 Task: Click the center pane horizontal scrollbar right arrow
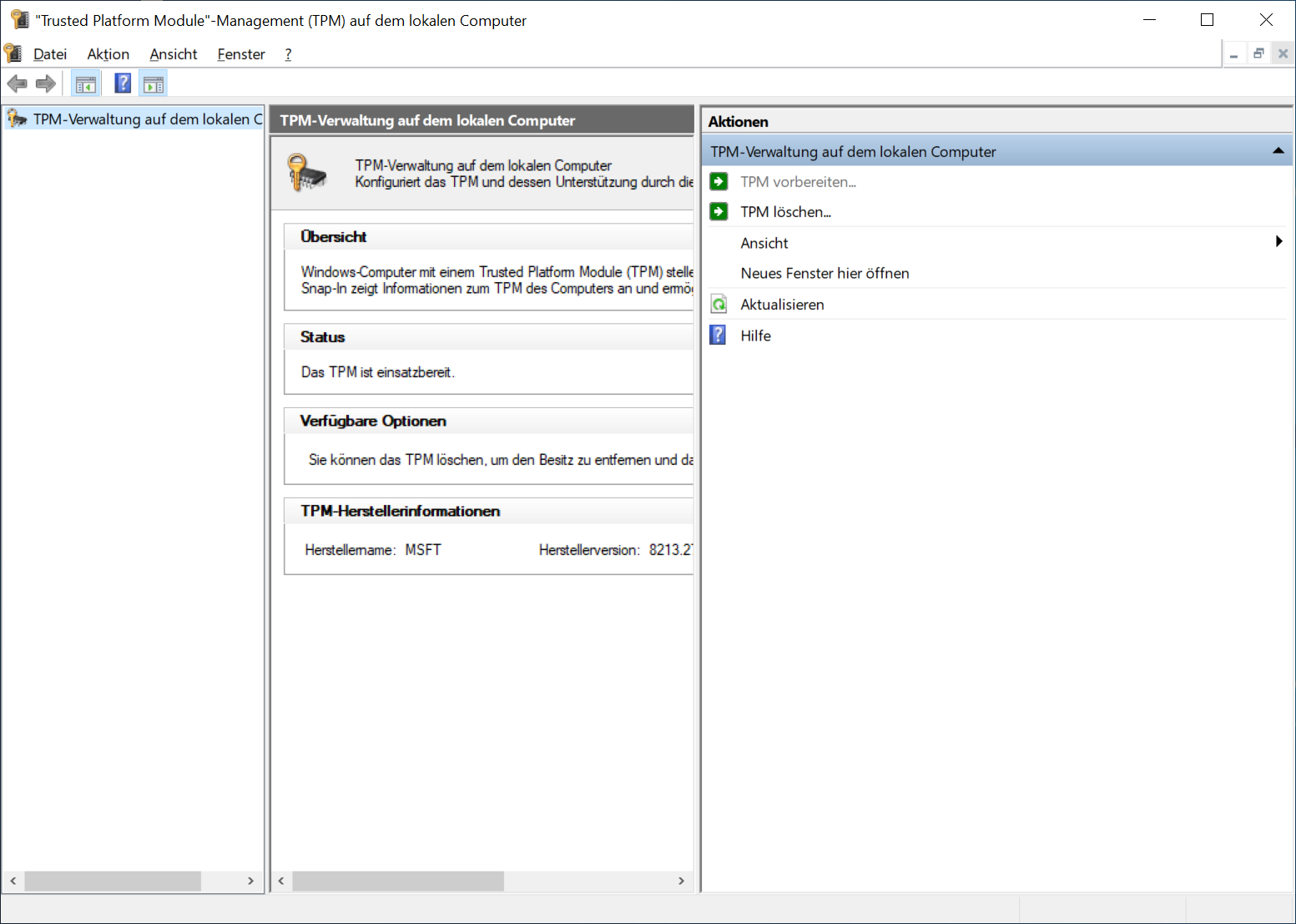(x=681, y=881)
